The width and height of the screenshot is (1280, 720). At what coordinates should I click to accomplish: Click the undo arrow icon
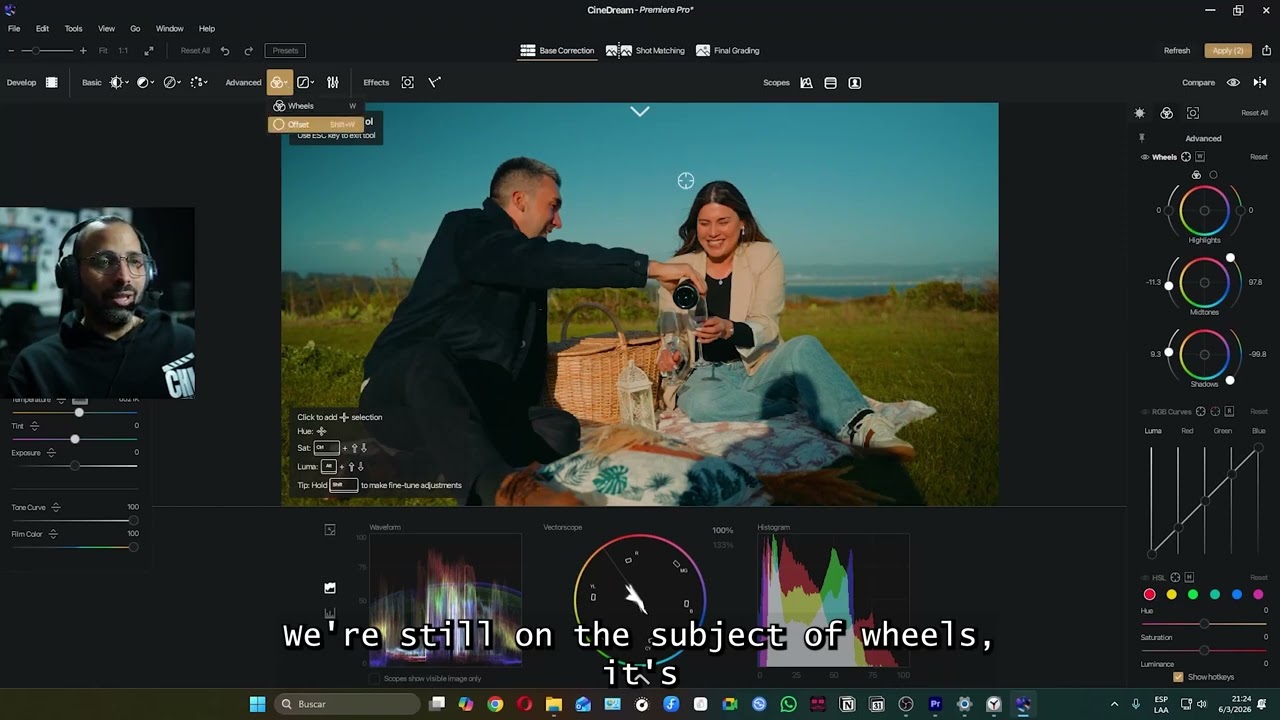[x=225, y=50]
